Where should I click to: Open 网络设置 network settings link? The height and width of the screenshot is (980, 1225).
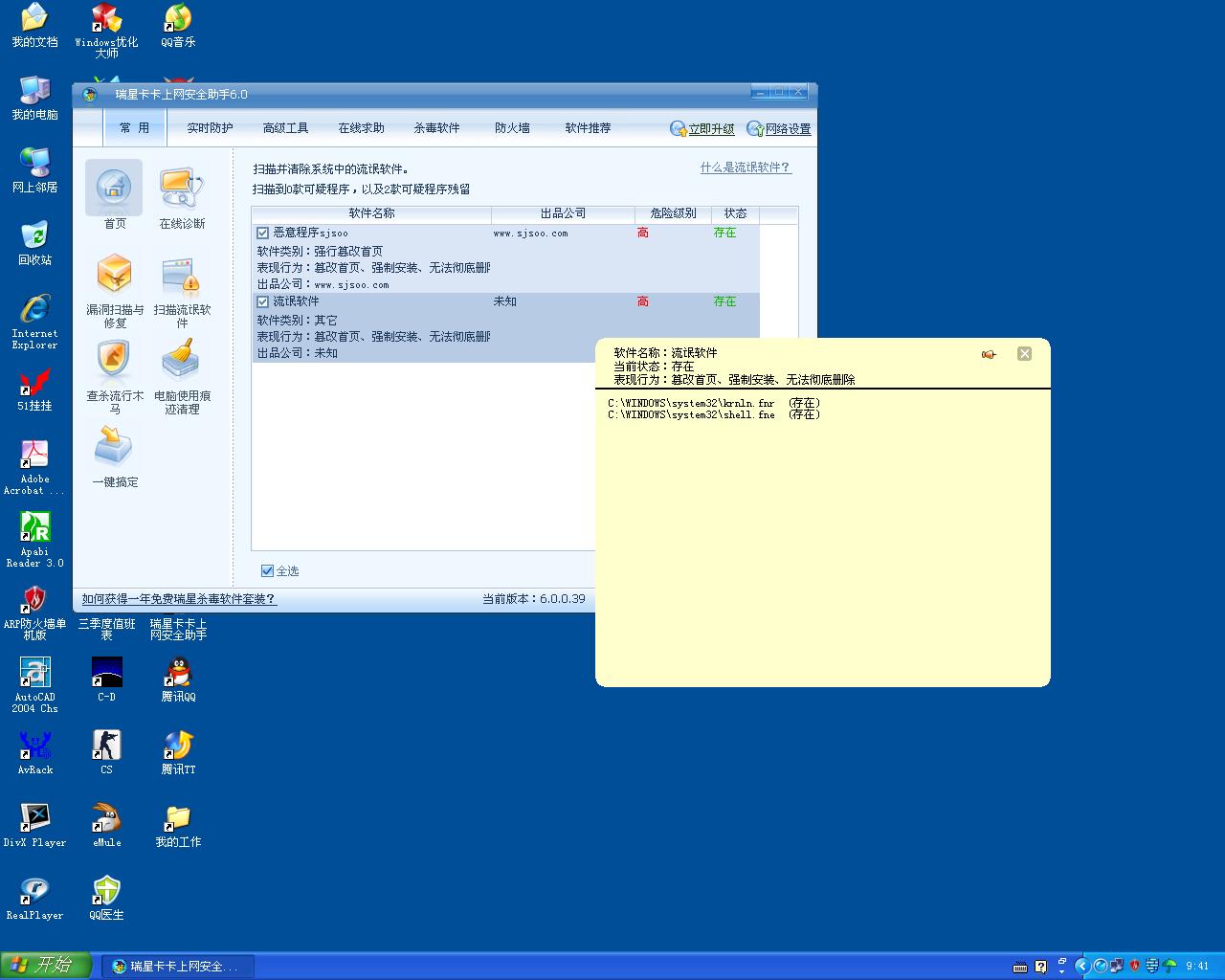[x=779, y=129]
